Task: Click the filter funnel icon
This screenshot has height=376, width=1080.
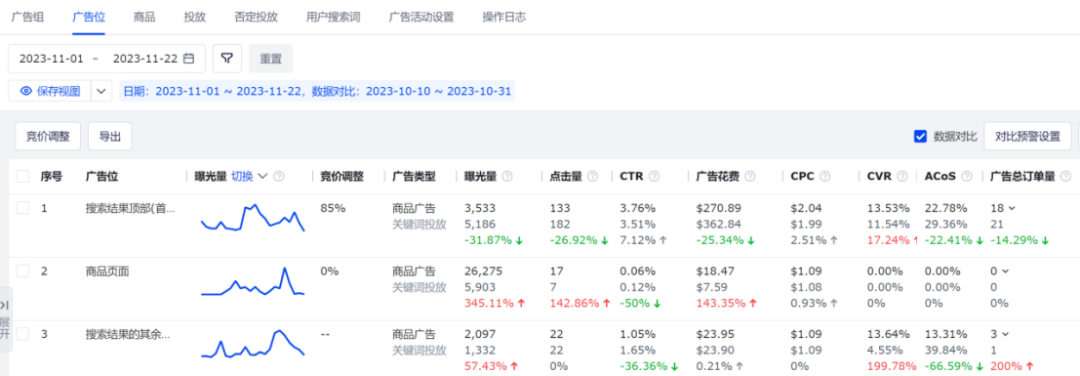Action: [227, 59]
